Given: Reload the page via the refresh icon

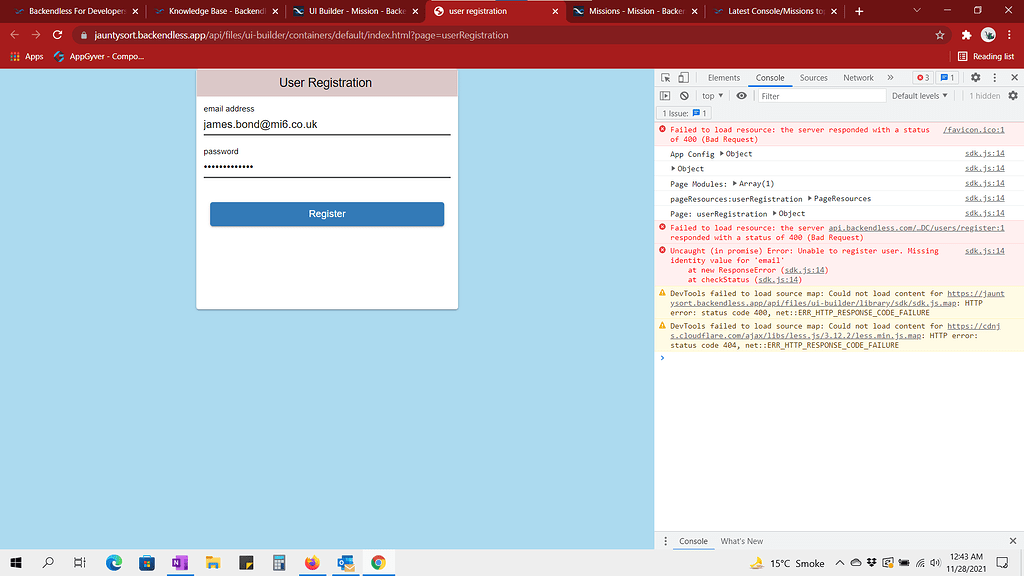Looking at the screenshot, I should tap(57, 34).
